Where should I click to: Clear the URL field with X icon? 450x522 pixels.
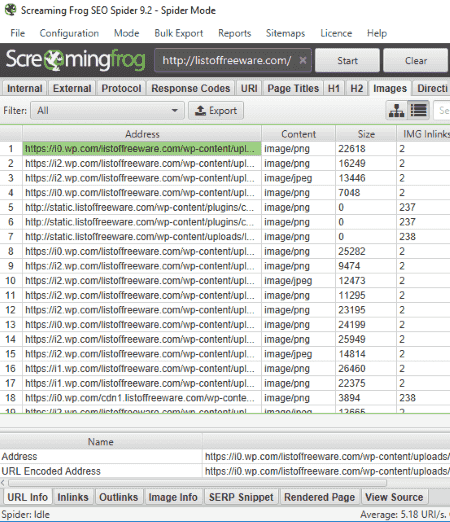[x=303, y=60]
